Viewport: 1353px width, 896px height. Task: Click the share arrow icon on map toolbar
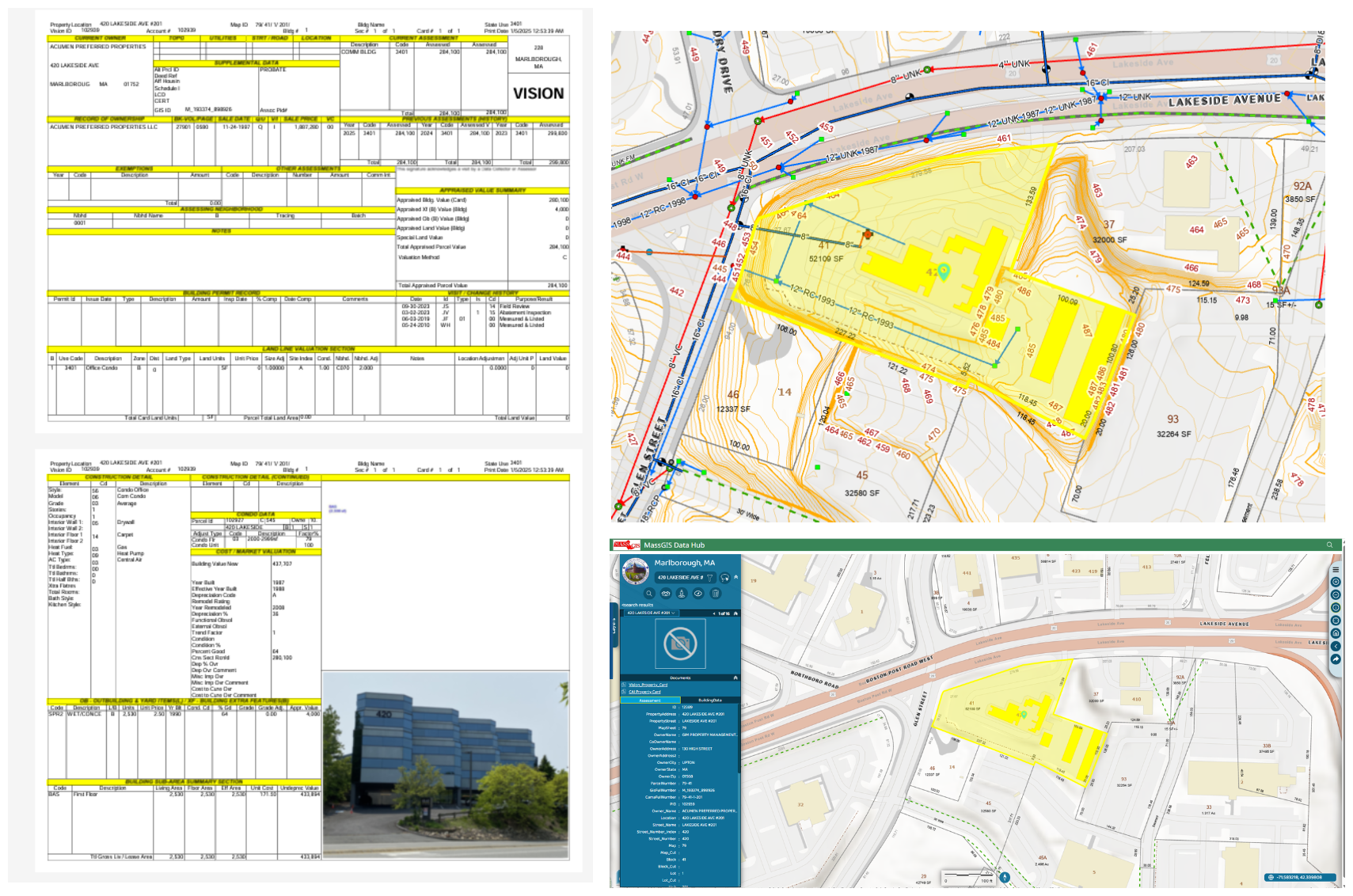click(1336, 659)
